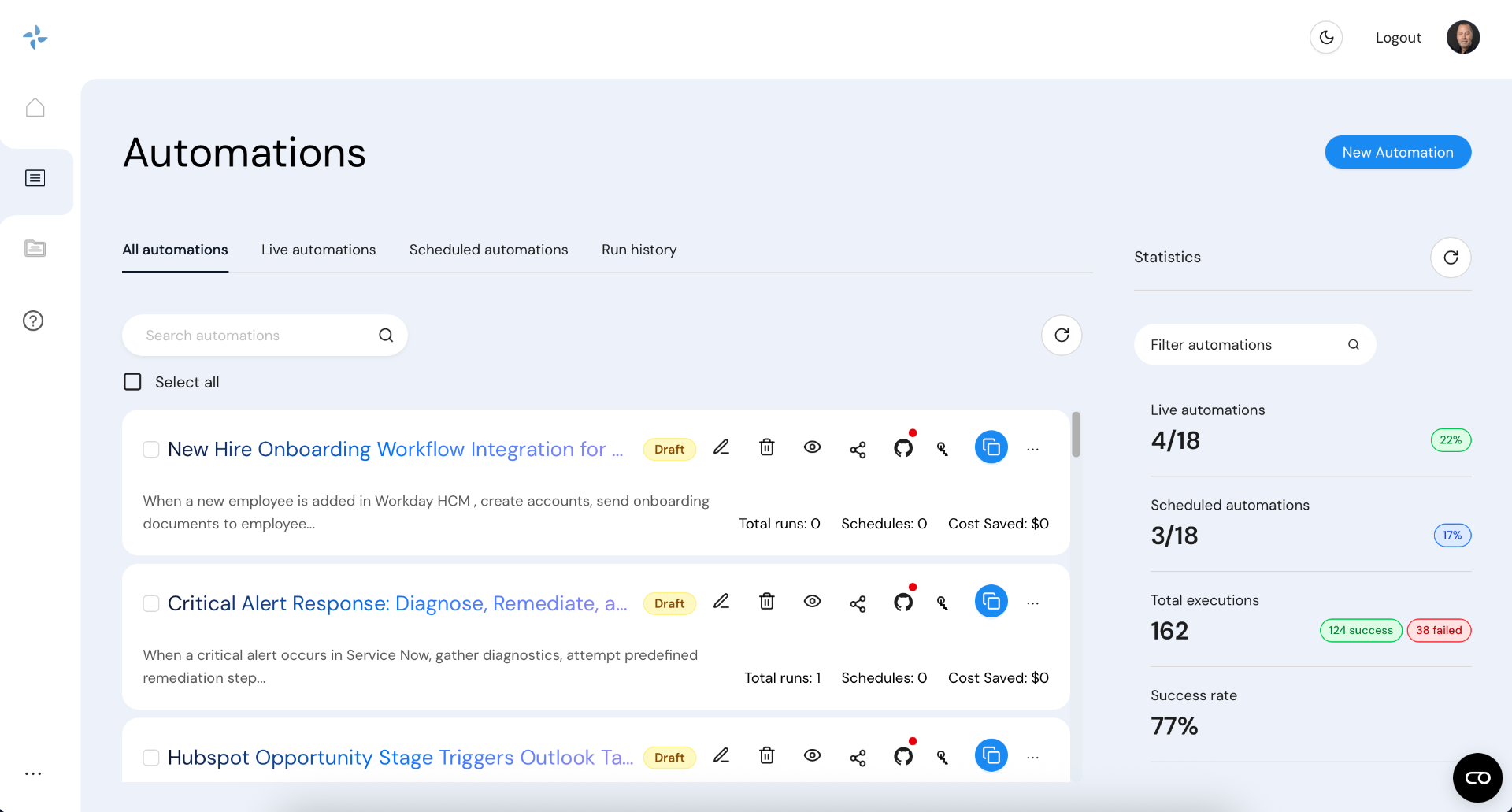Share the Critical Alert Response automation

(858, 604)
